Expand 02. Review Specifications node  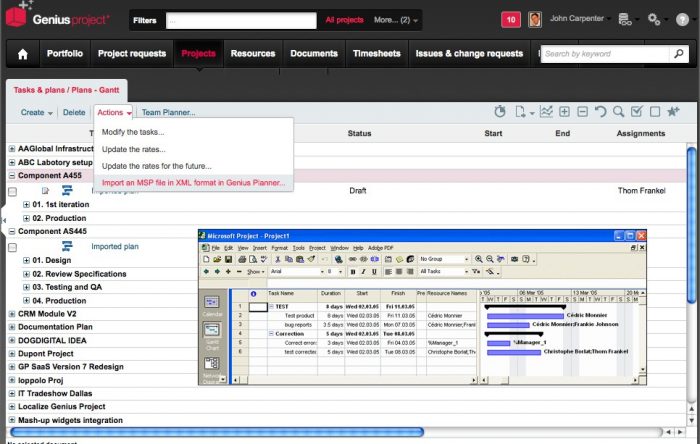pos(26,274)
